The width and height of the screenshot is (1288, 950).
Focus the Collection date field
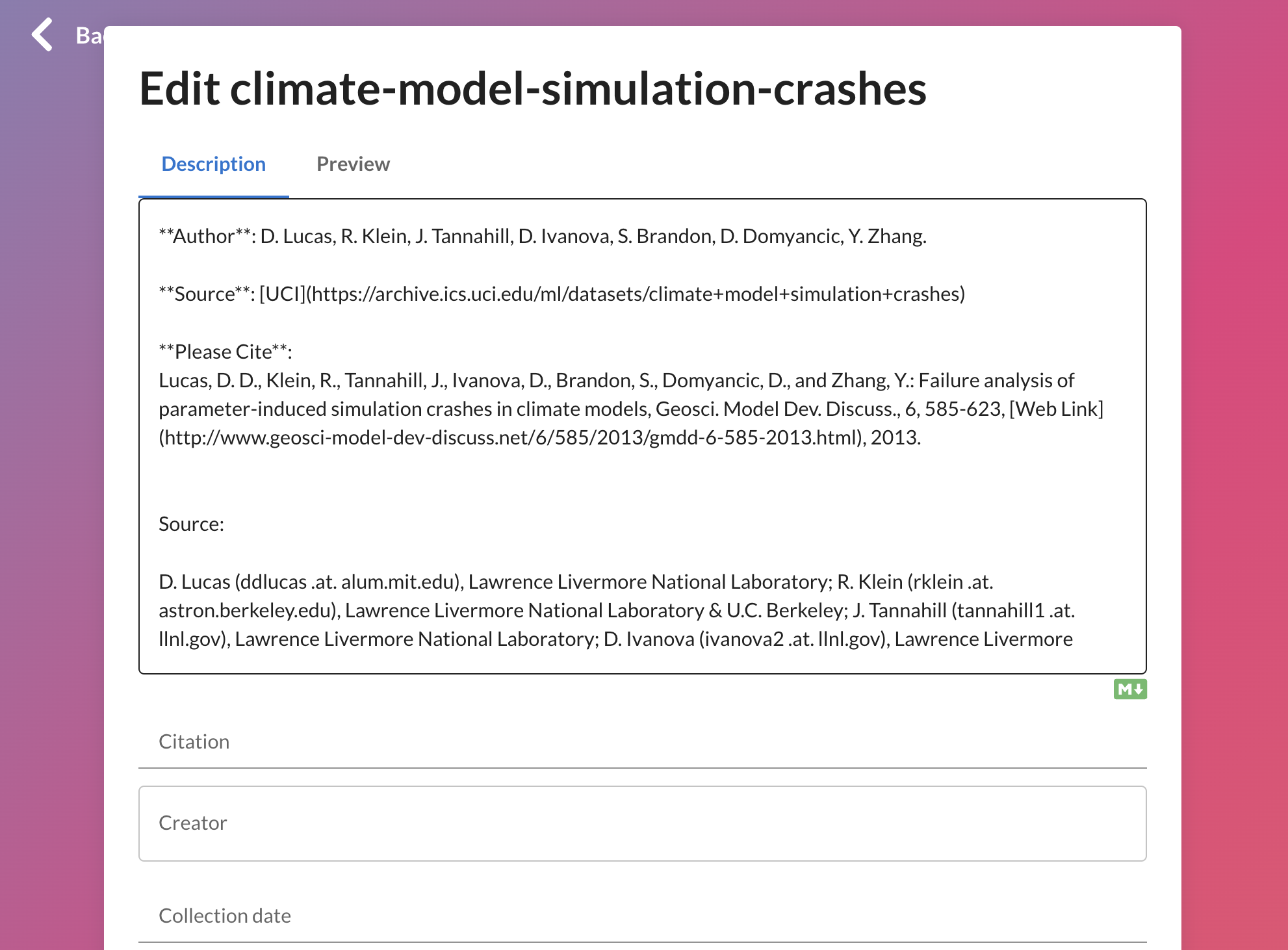642,916
